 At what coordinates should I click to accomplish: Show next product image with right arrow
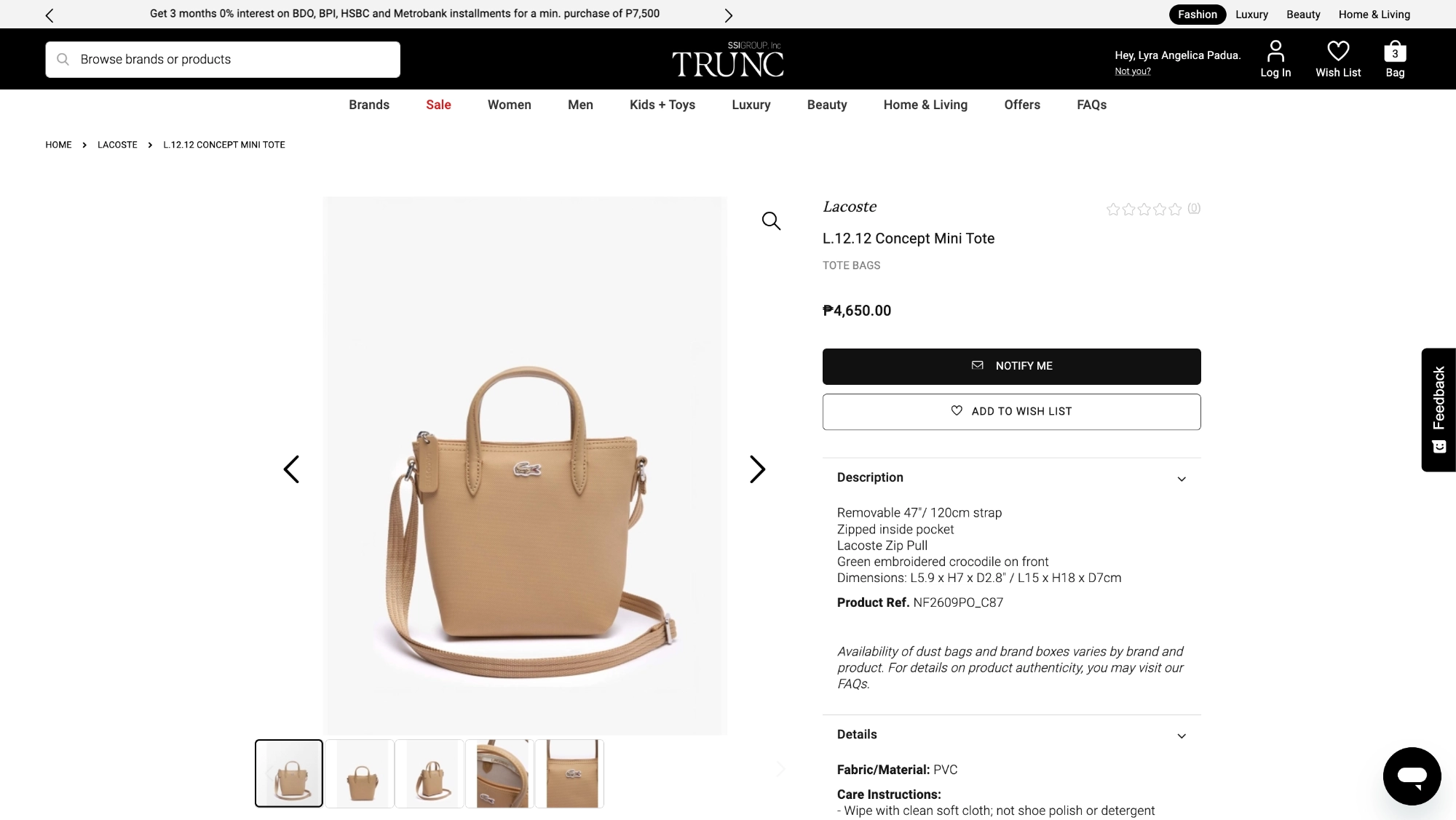pyautogui.click(x=757, y=469)
